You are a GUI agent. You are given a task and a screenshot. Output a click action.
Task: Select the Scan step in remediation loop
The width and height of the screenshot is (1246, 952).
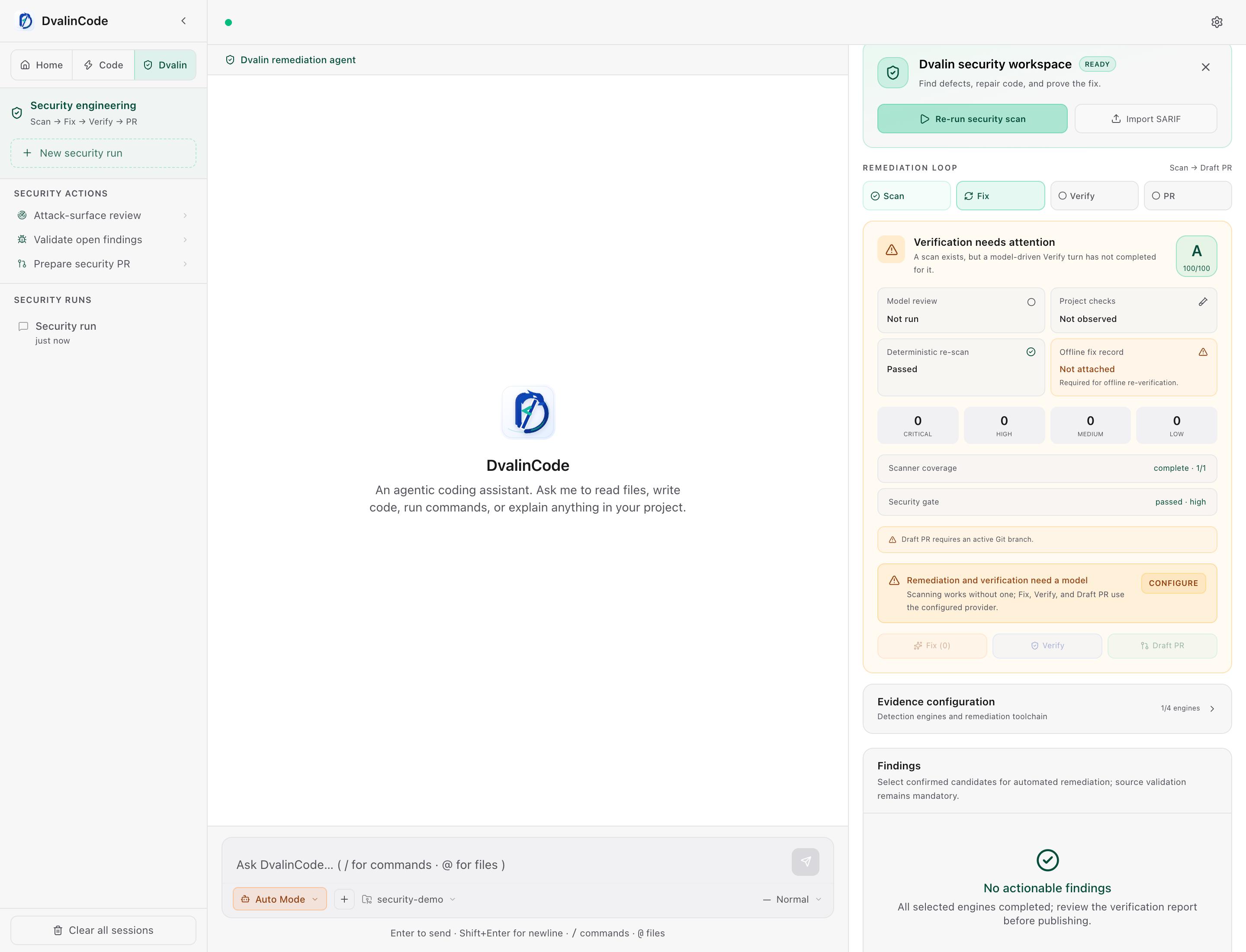[906, 196]
